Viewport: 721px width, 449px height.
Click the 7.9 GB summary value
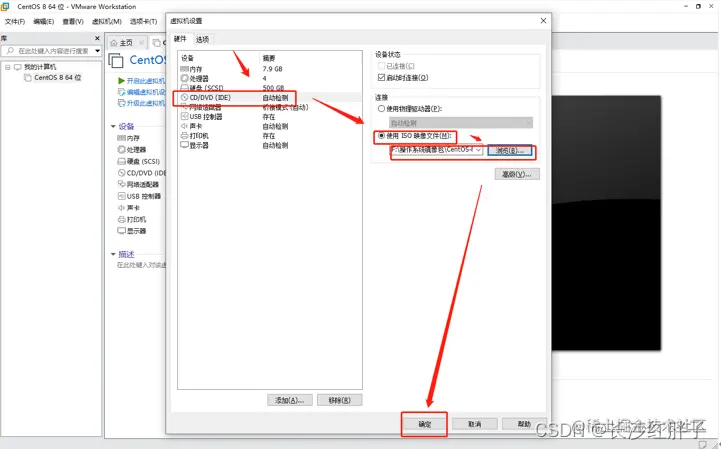coord(272,69)
